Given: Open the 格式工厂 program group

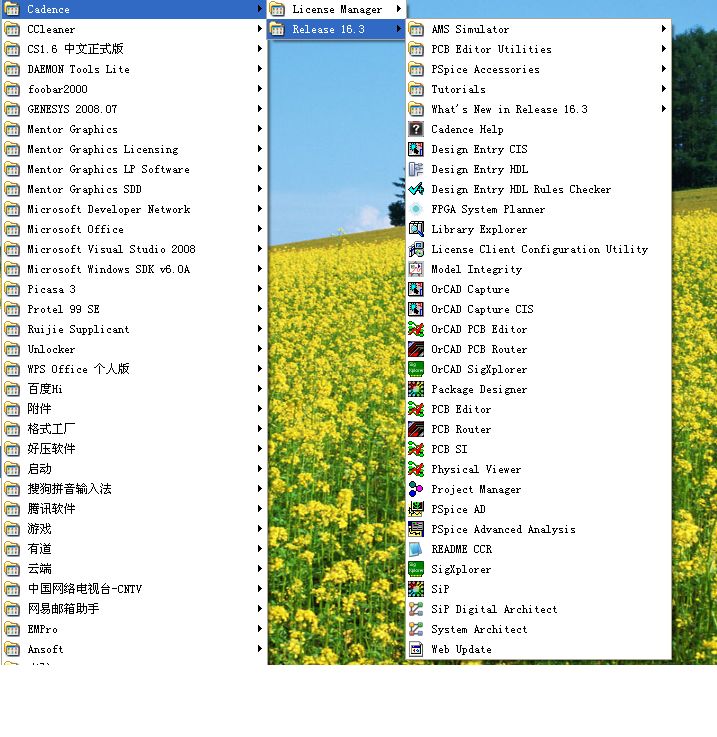Looking at the screenshot, I should point(134,429).
